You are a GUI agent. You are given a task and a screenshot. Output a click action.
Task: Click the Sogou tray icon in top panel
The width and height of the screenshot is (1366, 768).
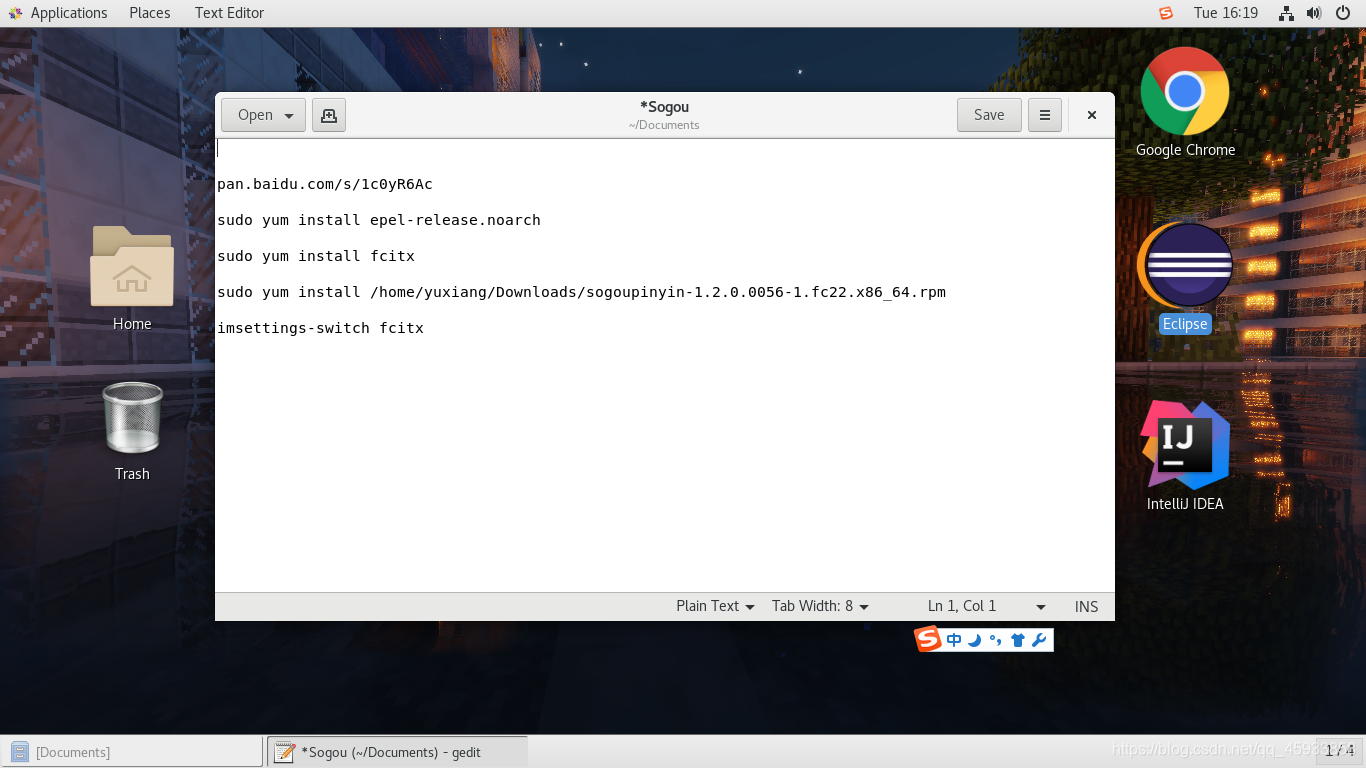(1166, 13)
